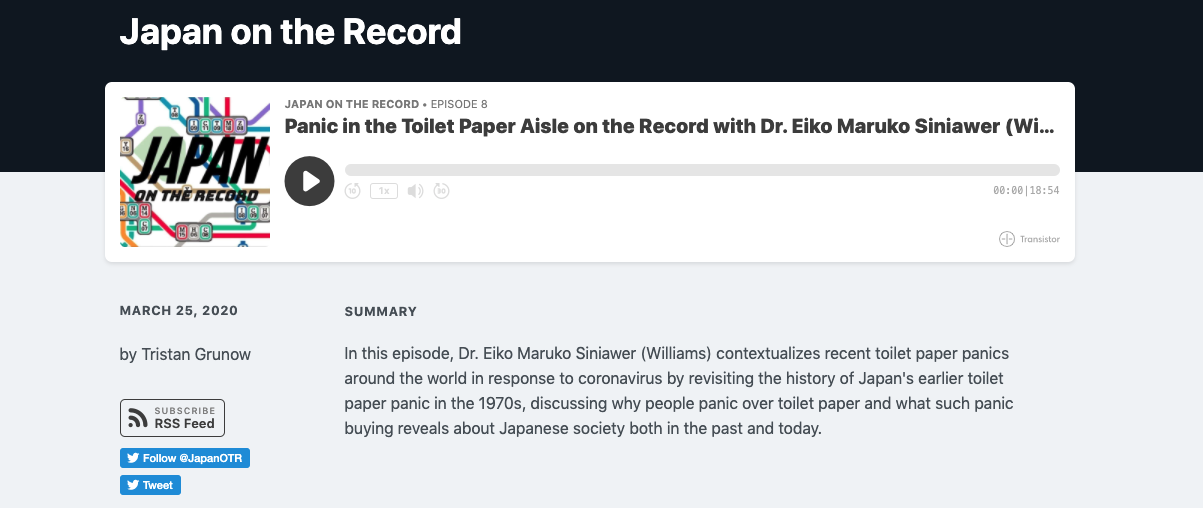Click the Twitter bird on Tweet button
The height and width of the screenshot is (508, 1203).
[132, 485]
